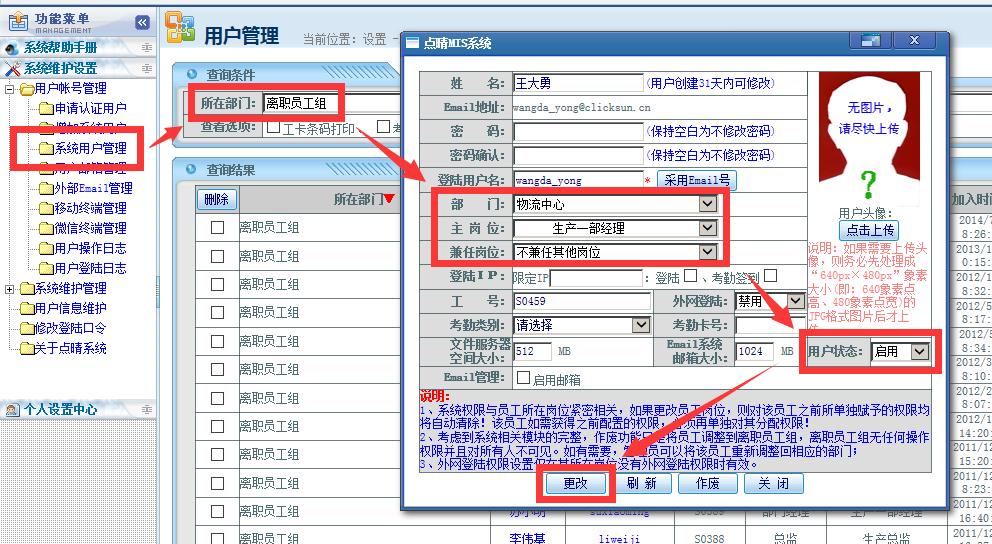Click the user avatar placeholder image

pos(869,138)
